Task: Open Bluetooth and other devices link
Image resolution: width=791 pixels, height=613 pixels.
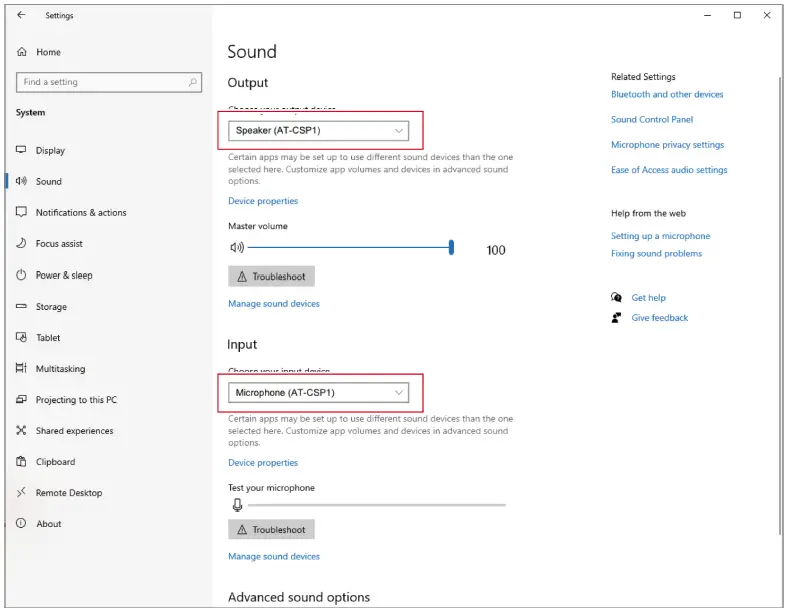Action: 667,95
